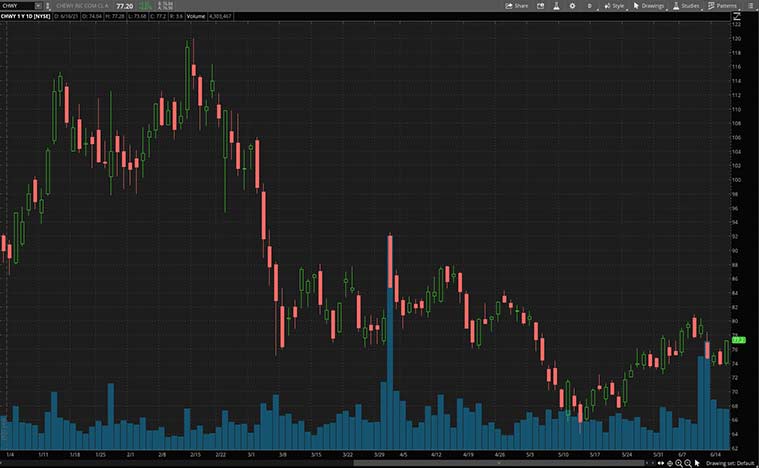Viewport: 759px width, 468px height.
Task: Click the CHWY symbol input field
Action: point(22,5)
